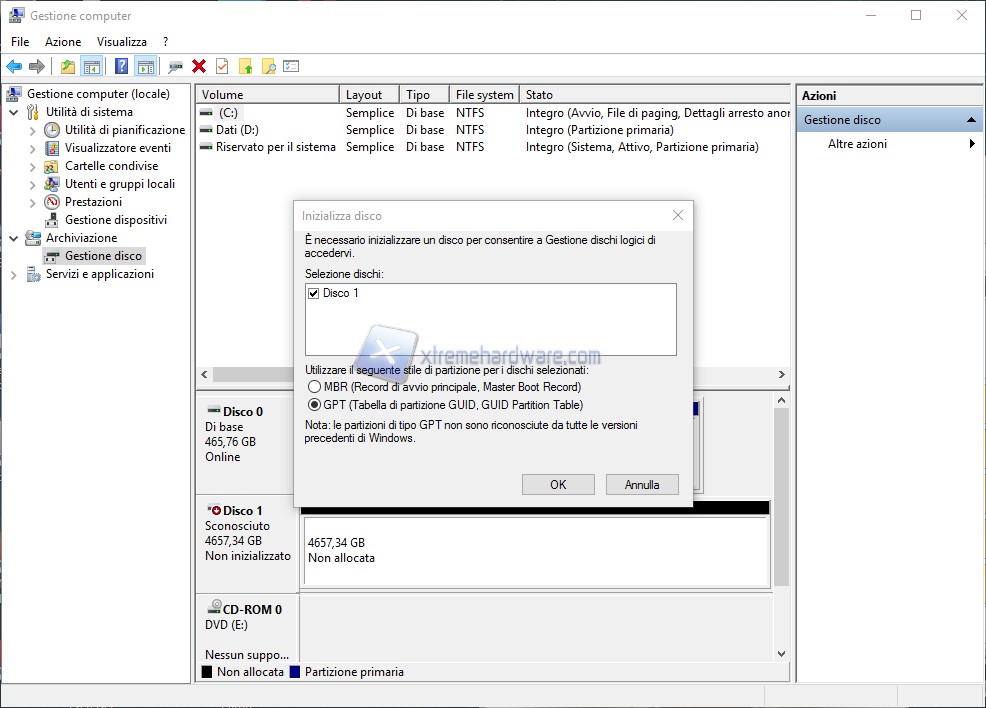Screen dimensions: 986x708
Task: Click the red X delete toolbar icon
Action: [199, 66]
